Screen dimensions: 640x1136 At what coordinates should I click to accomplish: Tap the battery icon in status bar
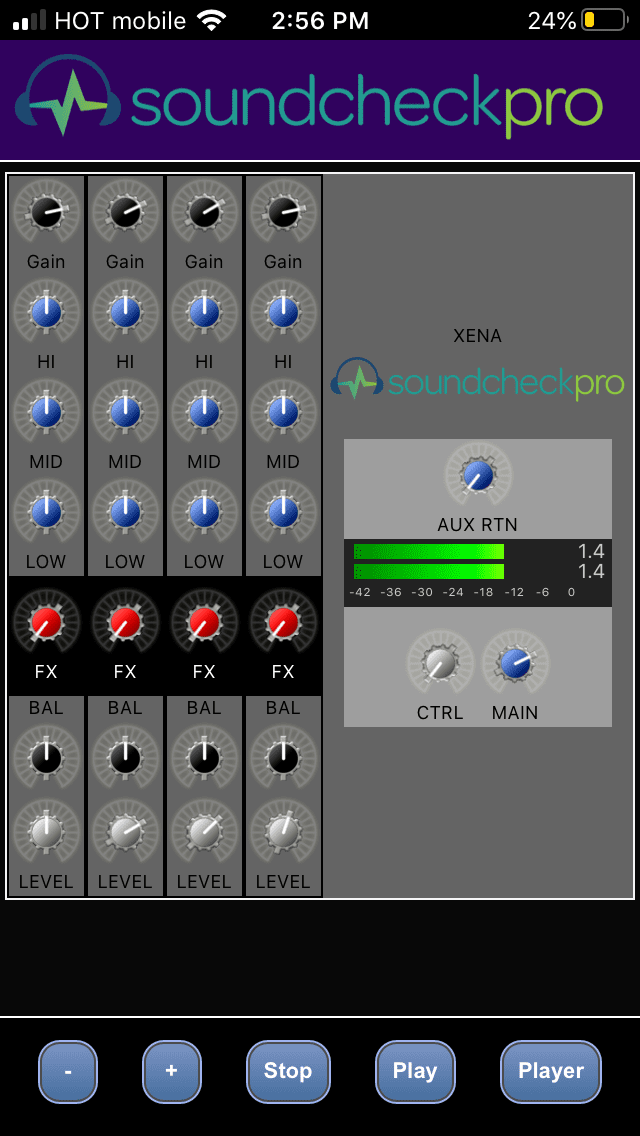pos(604,20)
